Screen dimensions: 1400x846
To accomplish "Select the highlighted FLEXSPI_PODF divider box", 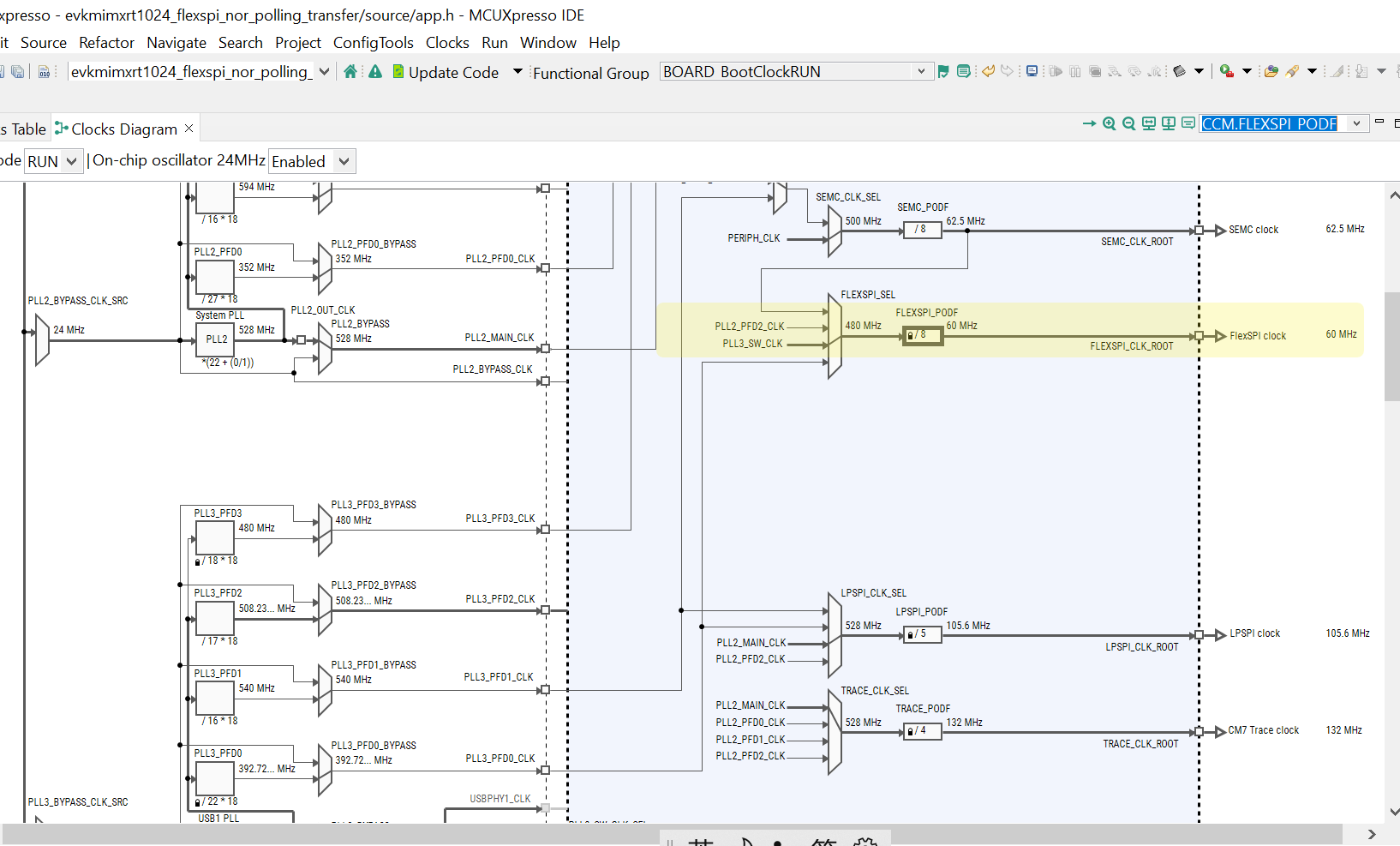I will tap(923, 335).
